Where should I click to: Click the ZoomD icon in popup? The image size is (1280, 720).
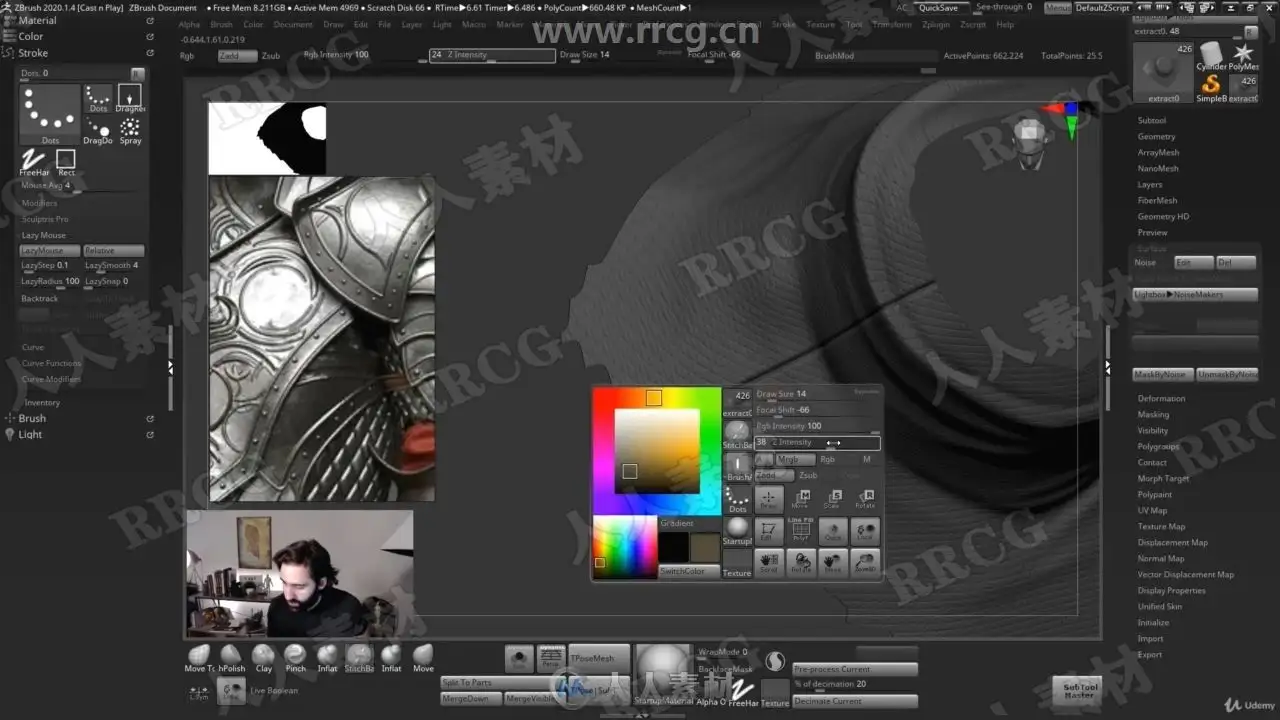[x=865, y=563]
